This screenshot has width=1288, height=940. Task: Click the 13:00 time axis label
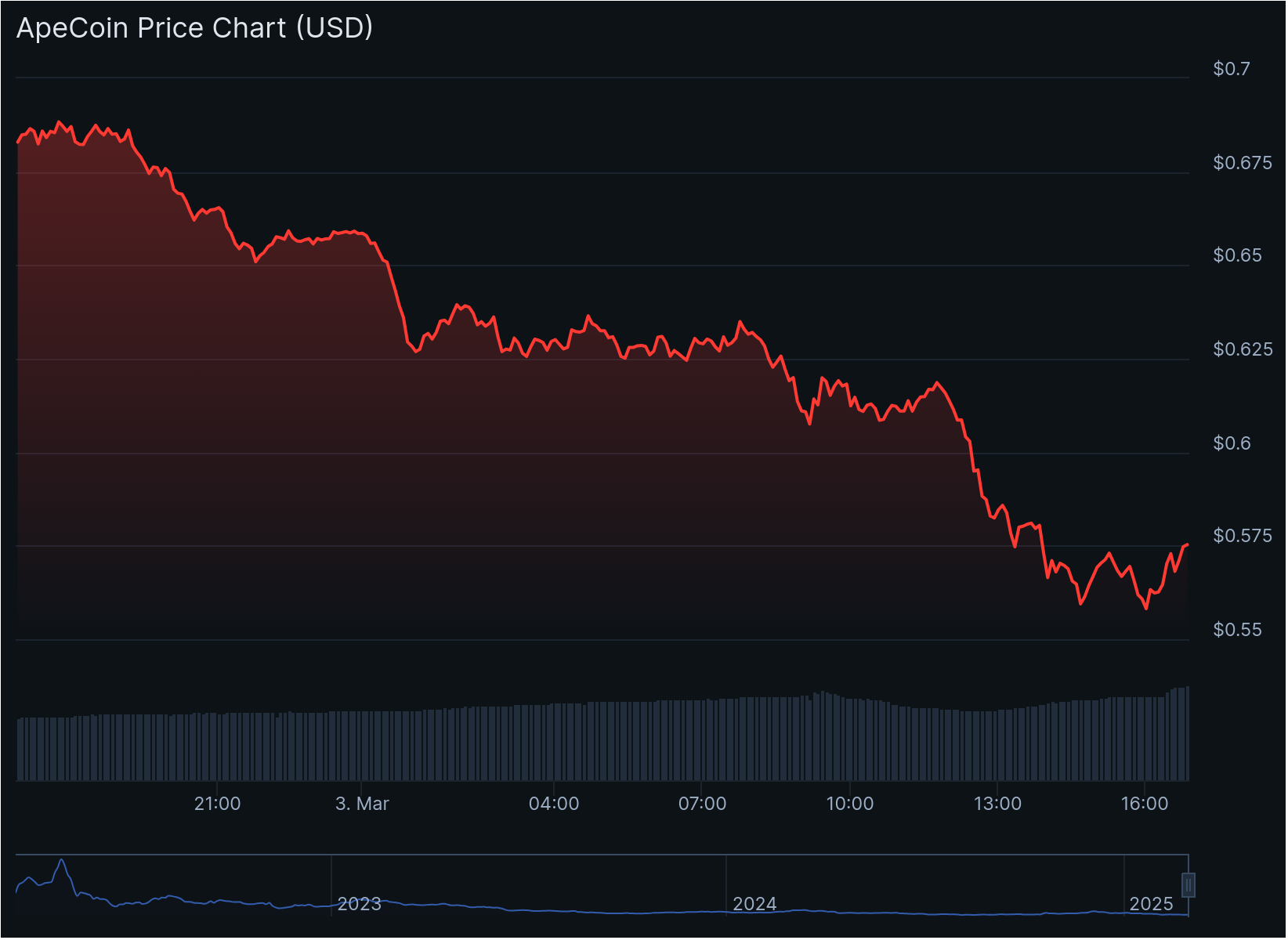tap(997, 804)
